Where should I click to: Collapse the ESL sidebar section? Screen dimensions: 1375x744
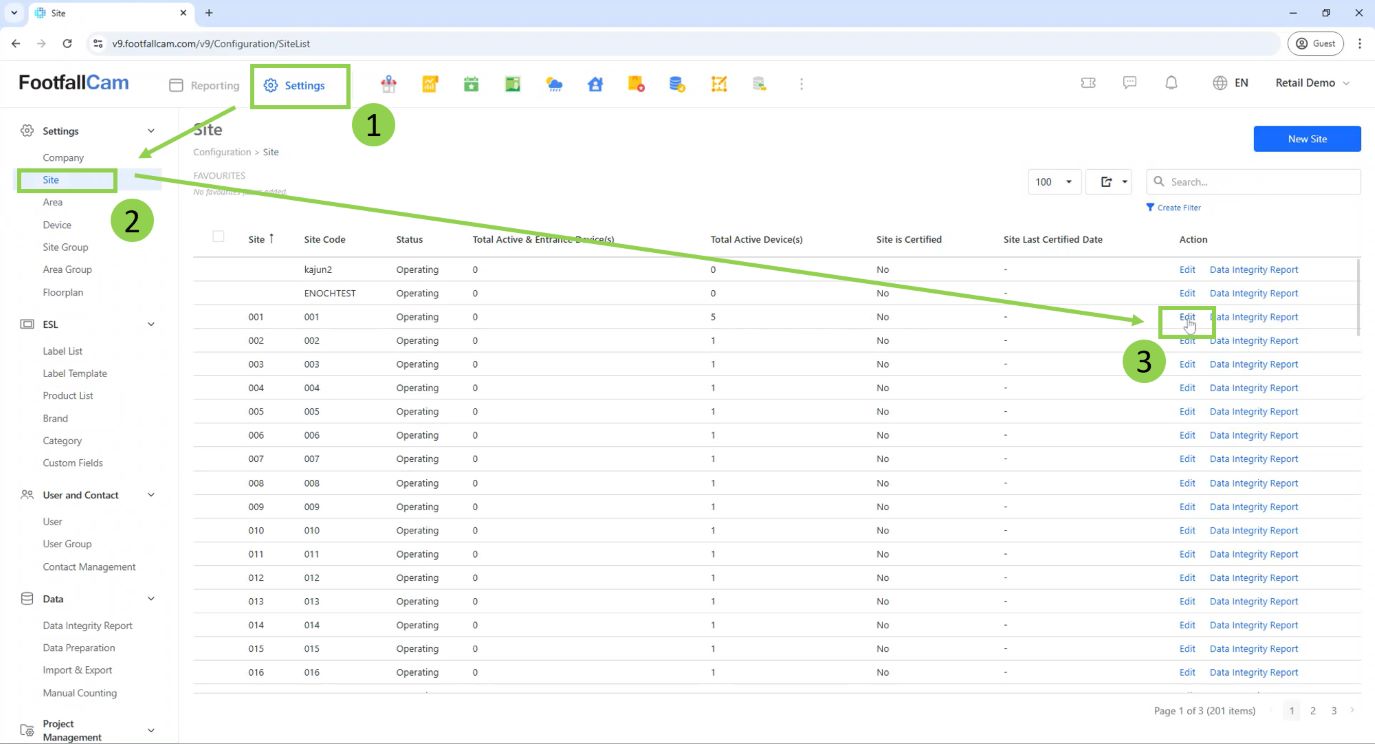pos(151,324)
